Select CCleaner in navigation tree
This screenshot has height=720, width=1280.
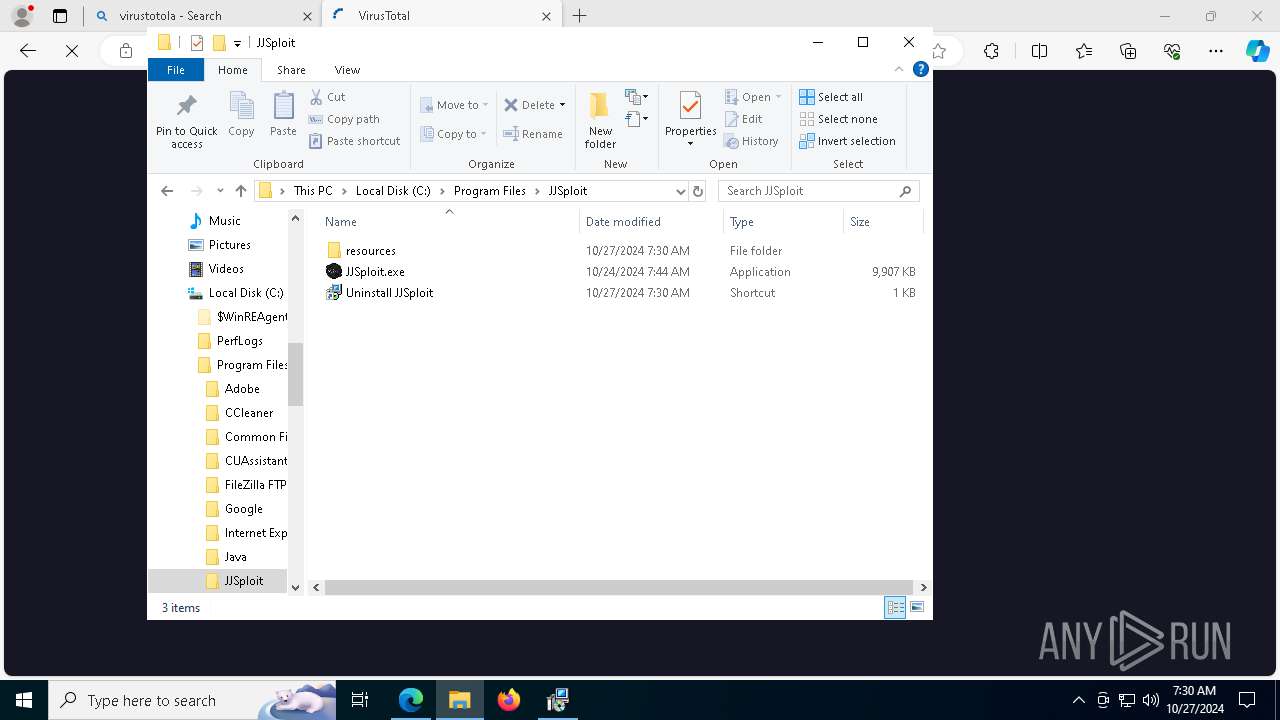click(248, 413)
